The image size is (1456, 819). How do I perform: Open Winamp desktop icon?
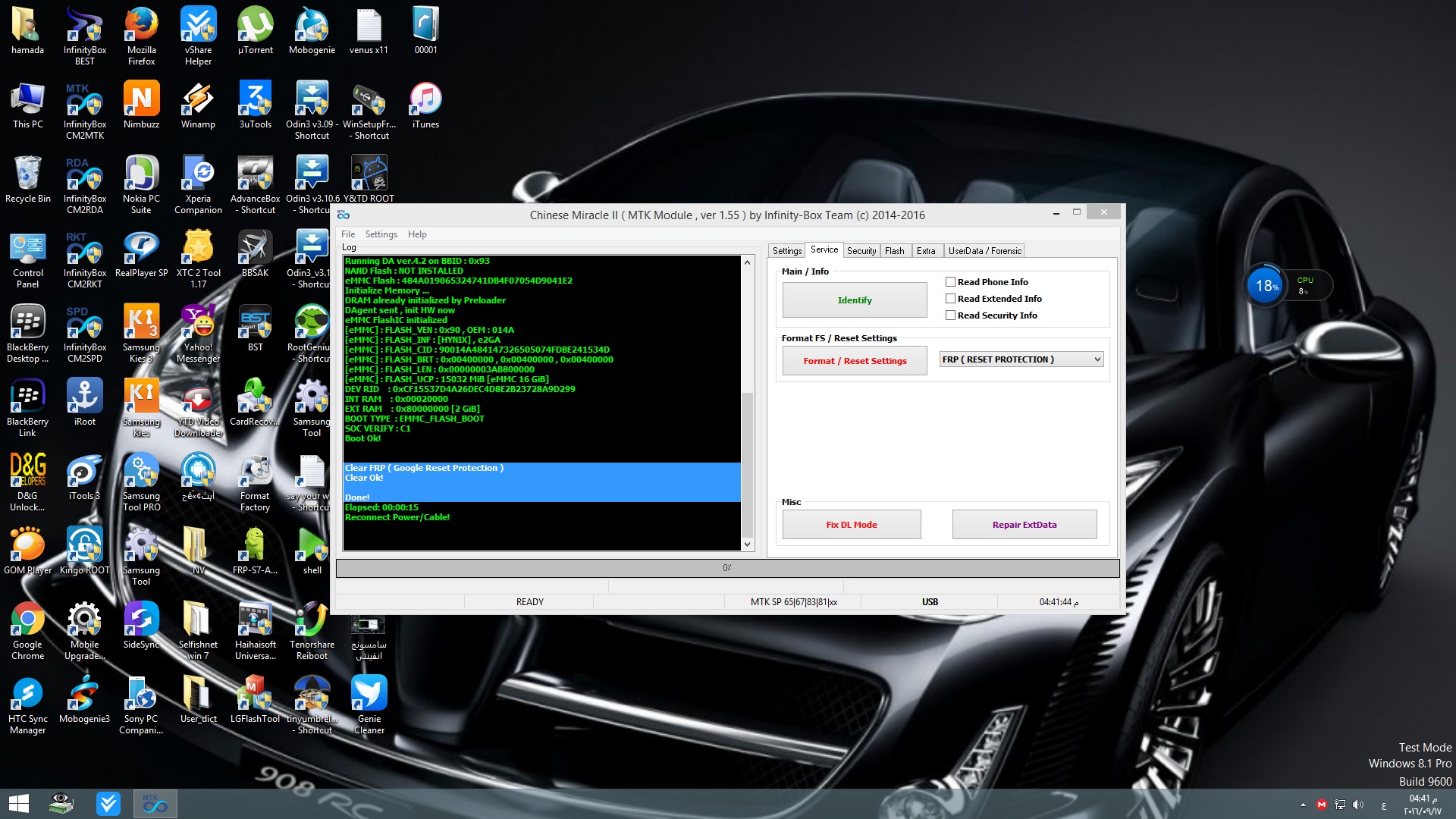(198, 105)
